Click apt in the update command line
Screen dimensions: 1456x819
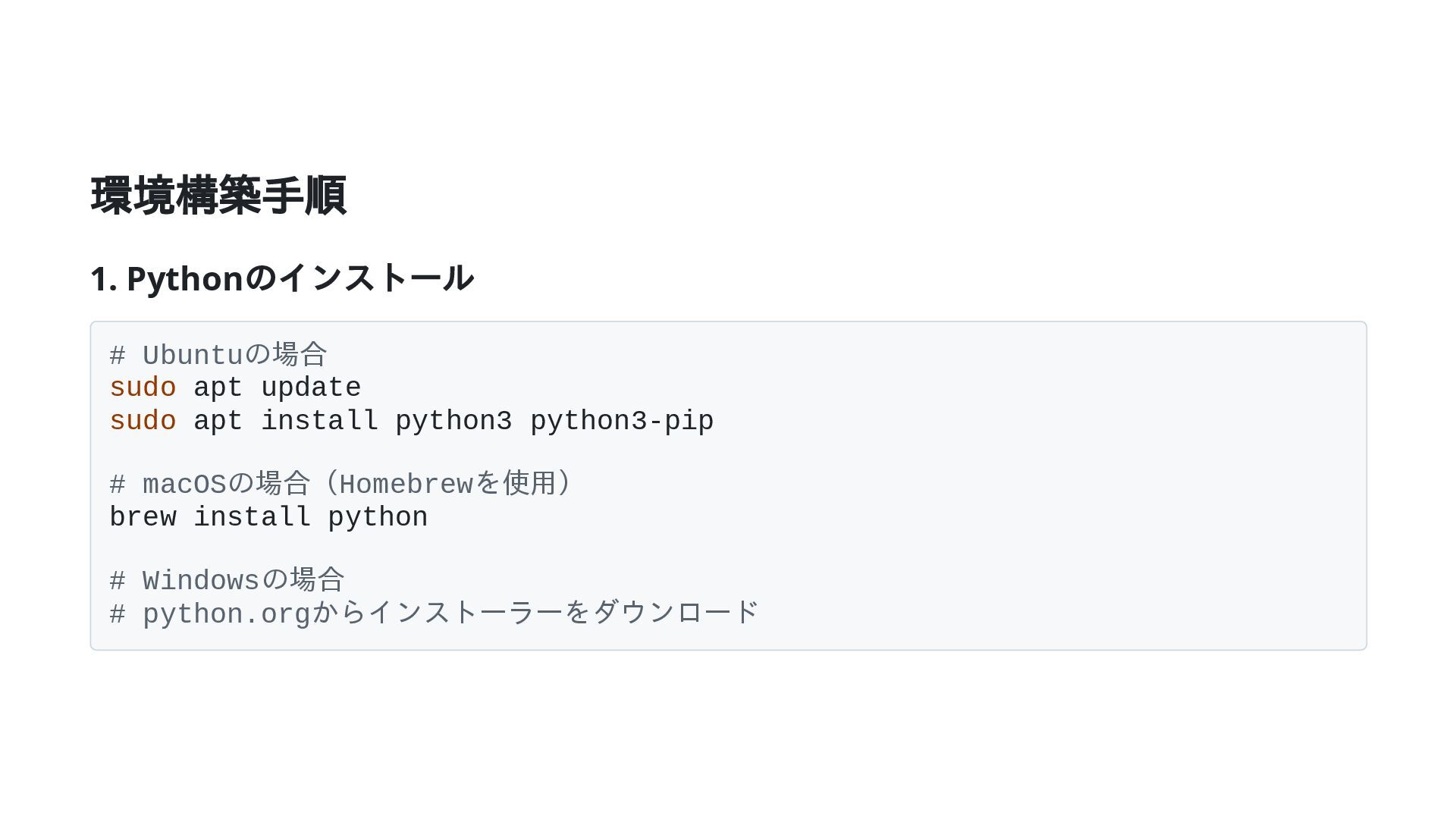(x=218, y=388)
